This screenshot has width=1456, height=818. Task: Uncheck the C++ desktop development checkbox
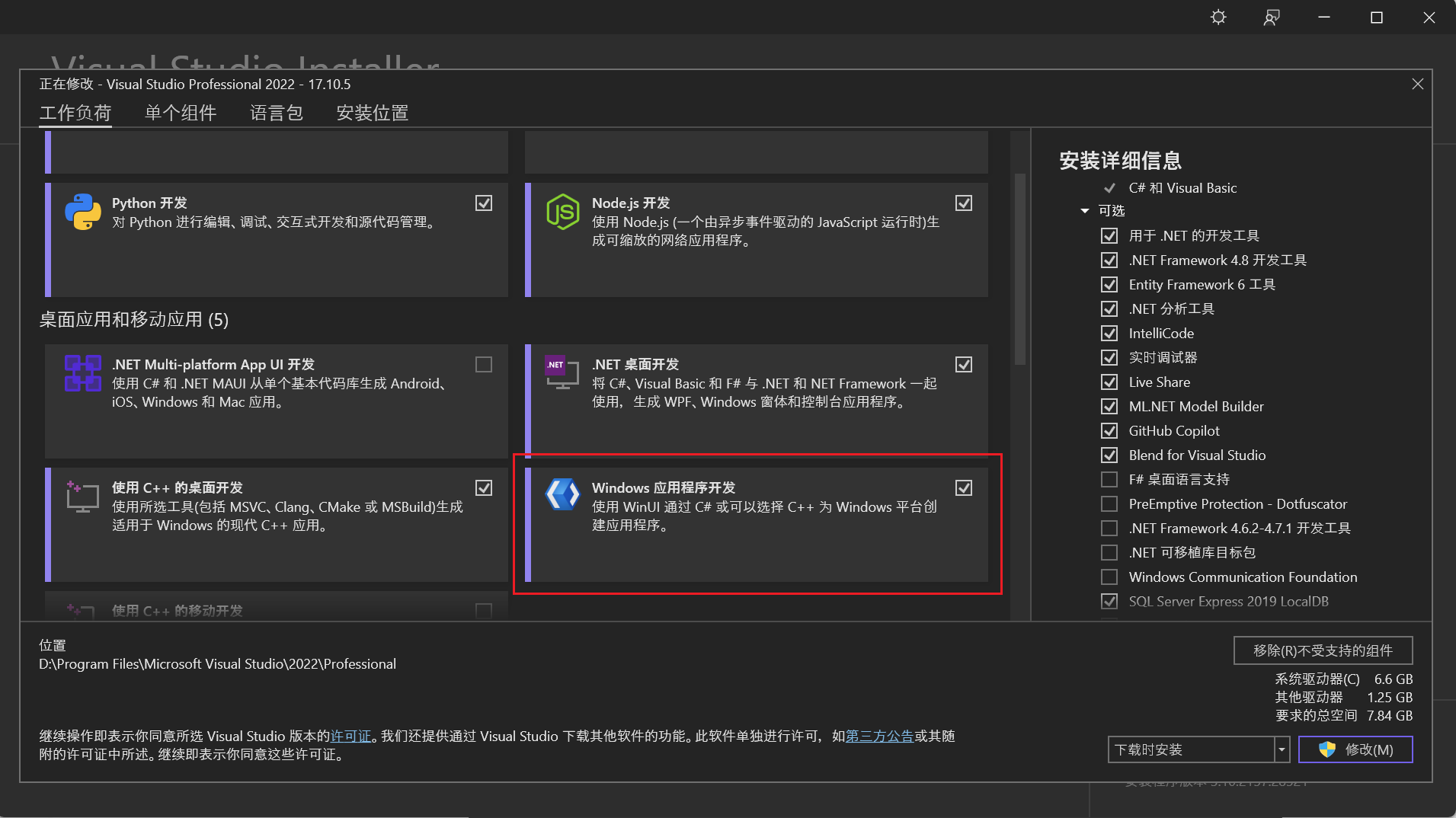484,487
